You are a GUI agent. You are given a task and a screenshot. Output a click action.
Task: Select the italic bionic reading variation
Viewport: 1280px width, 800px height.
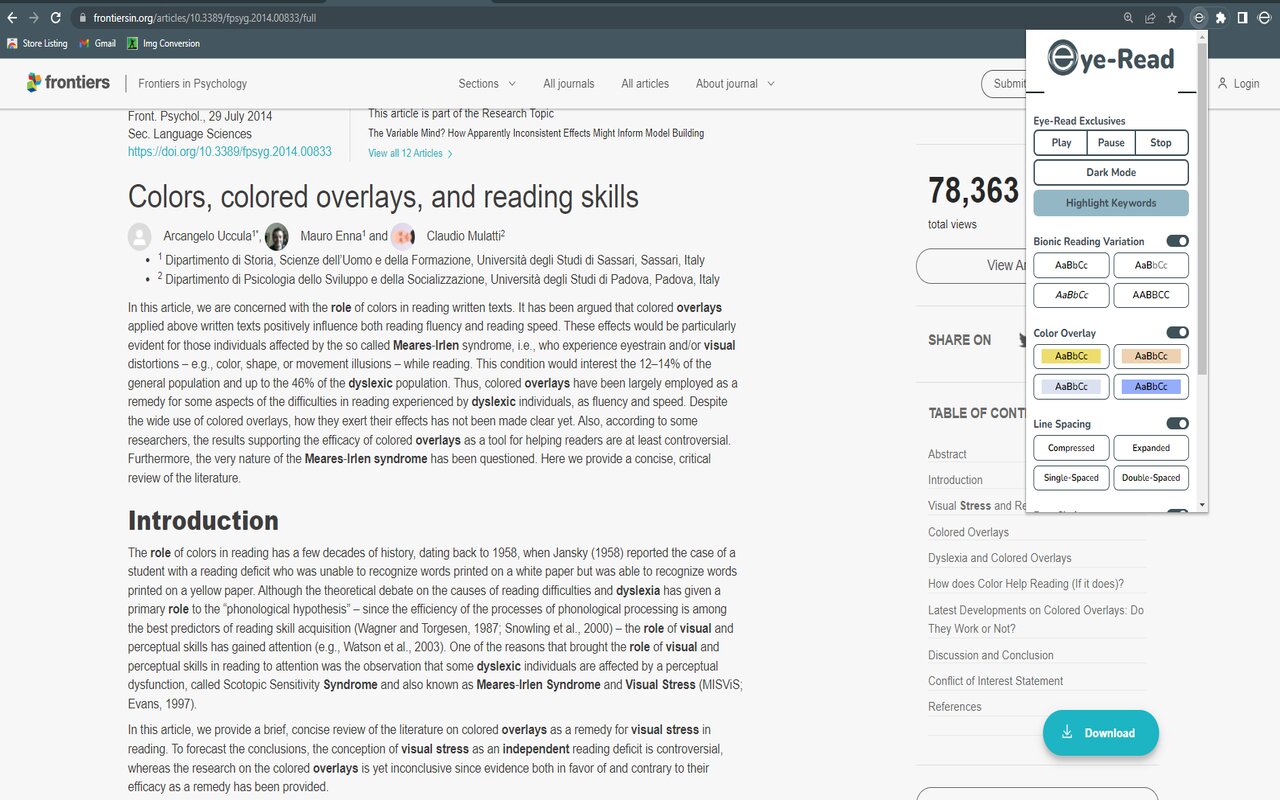coord(1071,295)
